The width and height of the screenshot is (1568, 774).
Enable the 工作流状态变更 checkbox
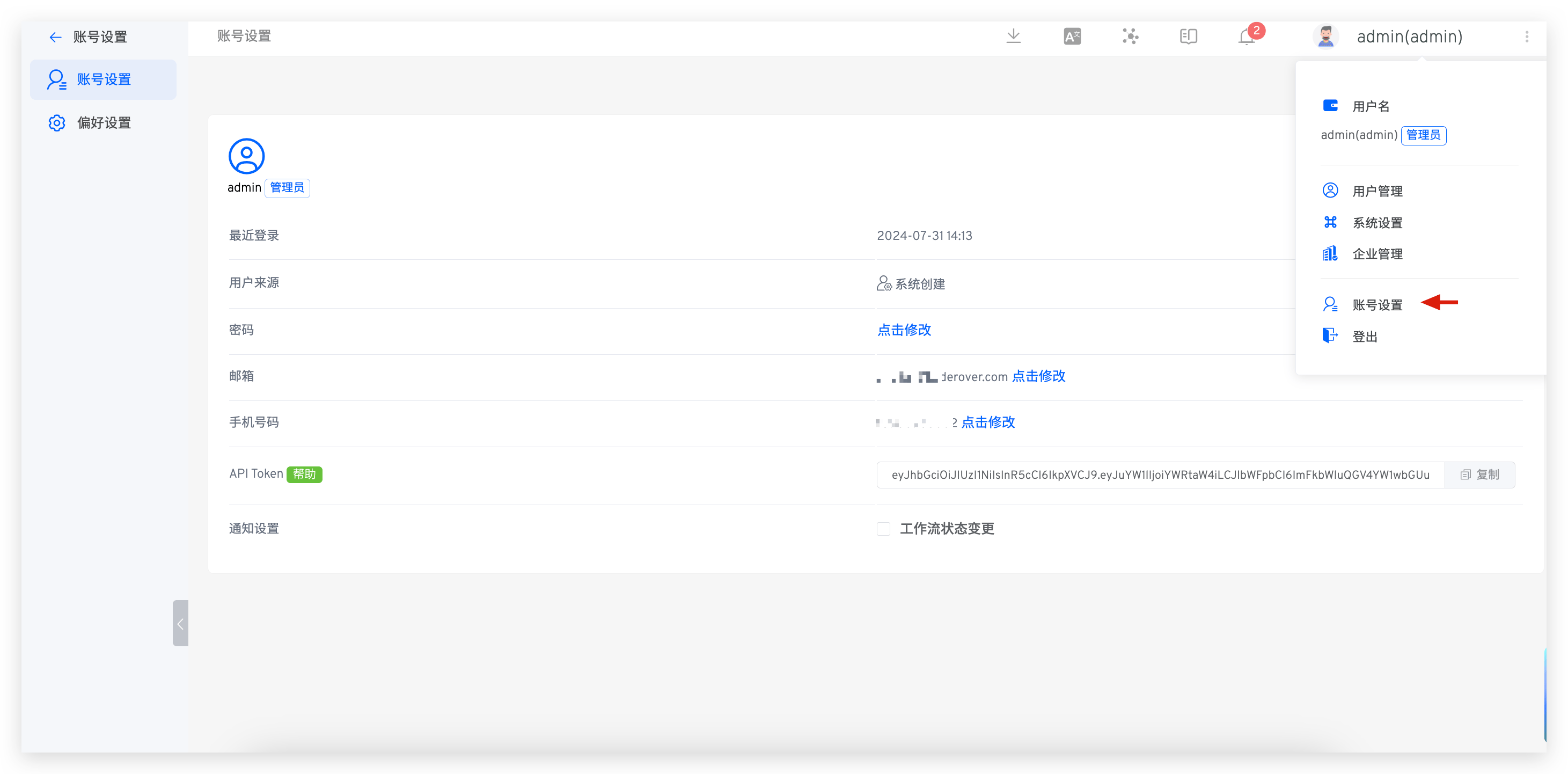[883, 529]
